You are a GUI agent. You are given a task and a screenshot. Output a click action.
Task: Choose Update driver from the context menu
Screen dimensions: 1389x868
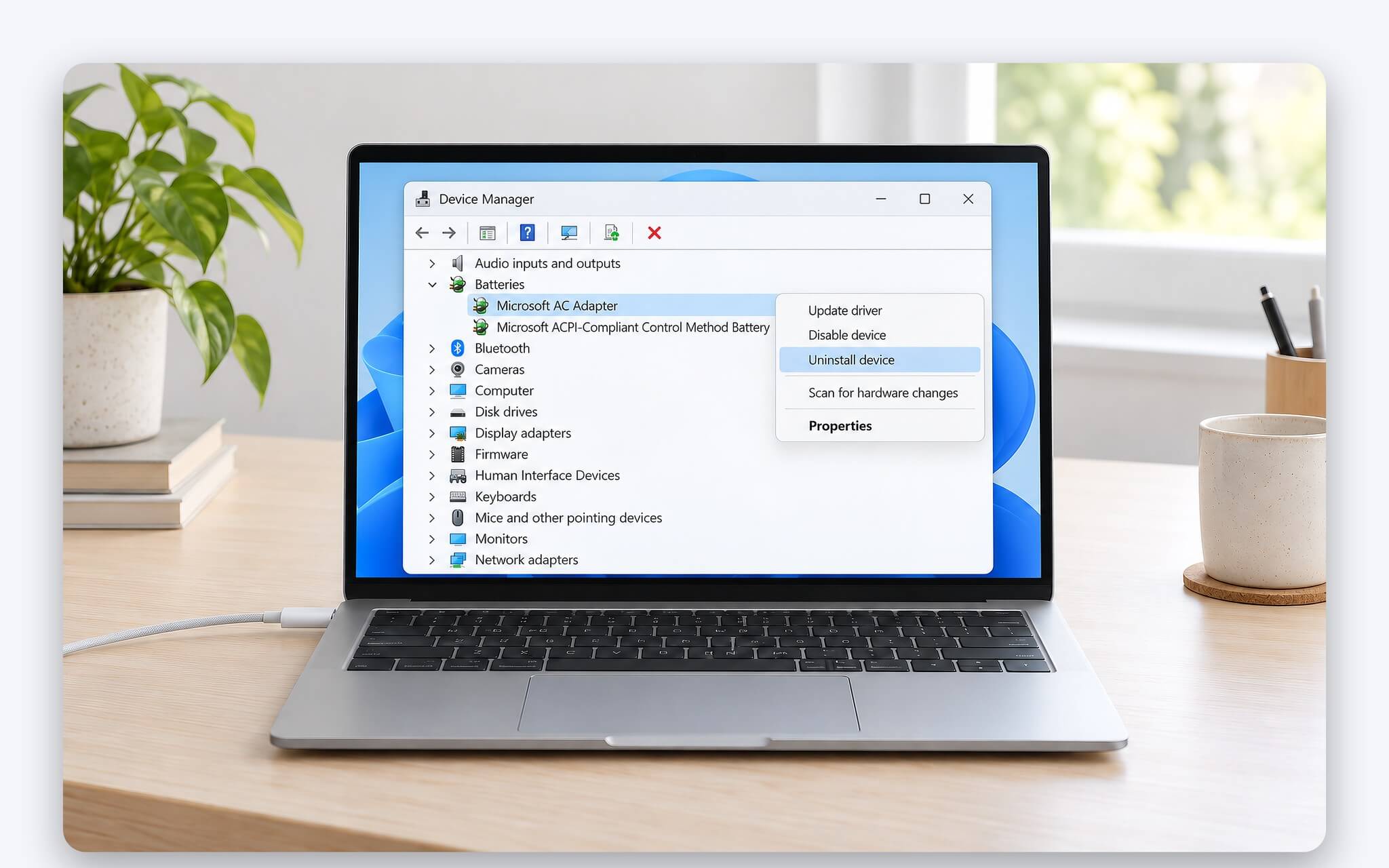click(880, 311)
